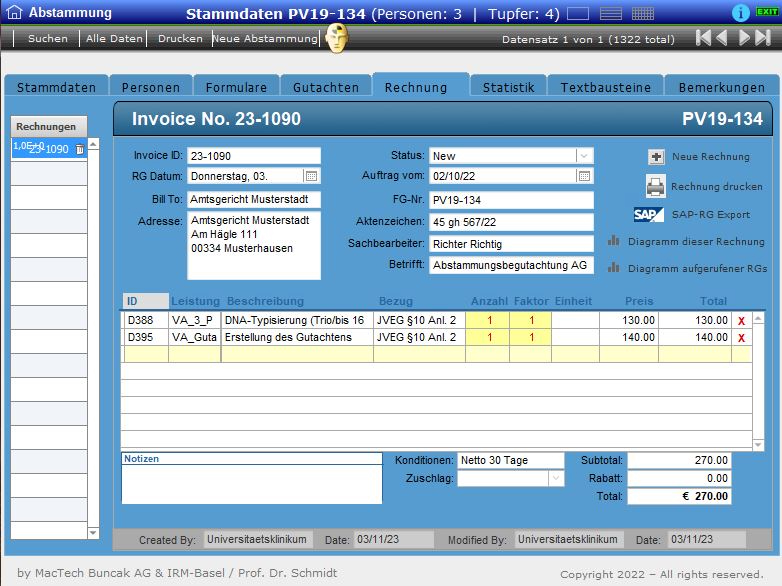Switch to form view layout icon
The height and width of the screenshot is (586, 782).
[578, 13]
